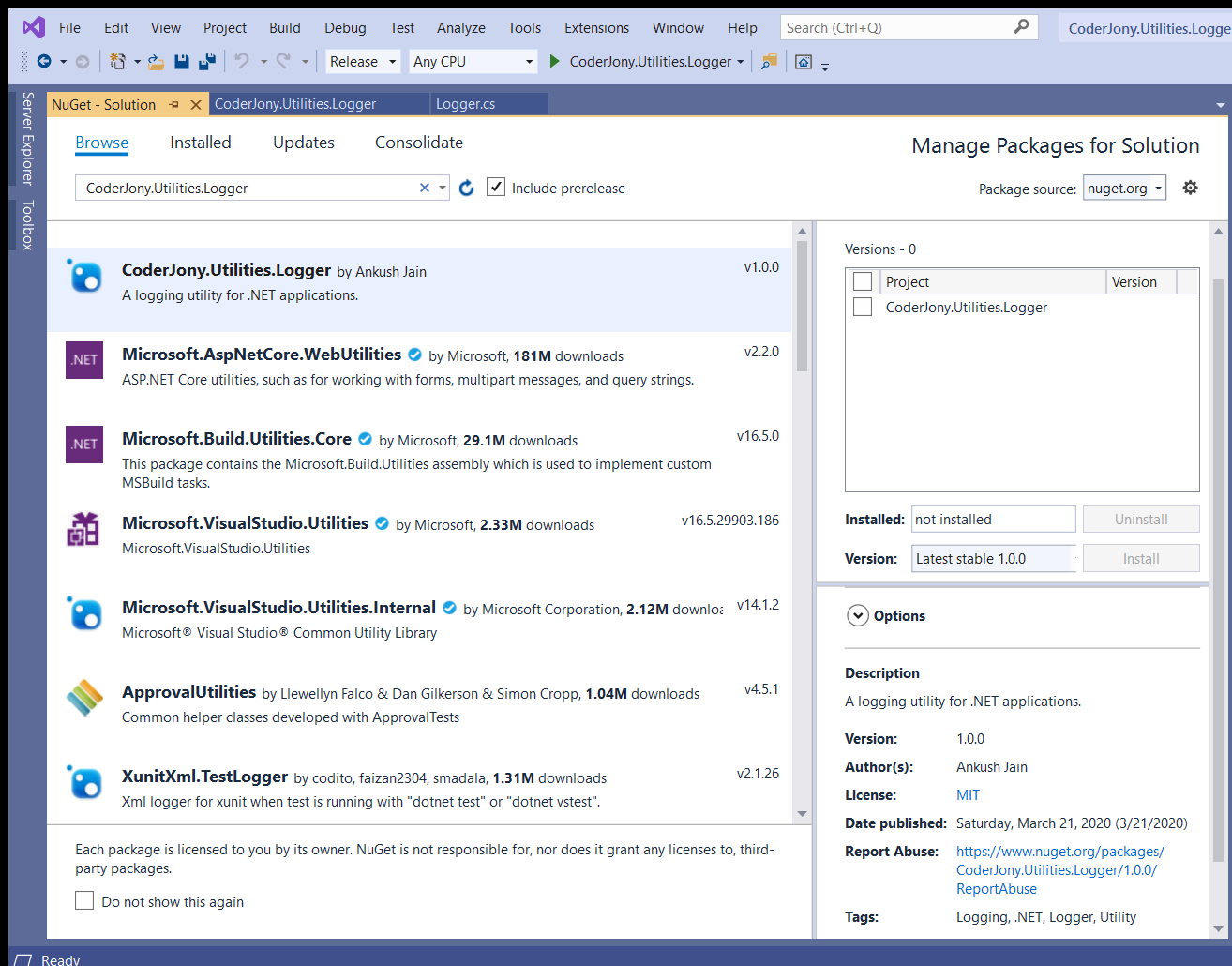1232x966 pixels.
Task: Open NuGet settings gear icon
Action: pyautogui.click(x=1190, y=188)
